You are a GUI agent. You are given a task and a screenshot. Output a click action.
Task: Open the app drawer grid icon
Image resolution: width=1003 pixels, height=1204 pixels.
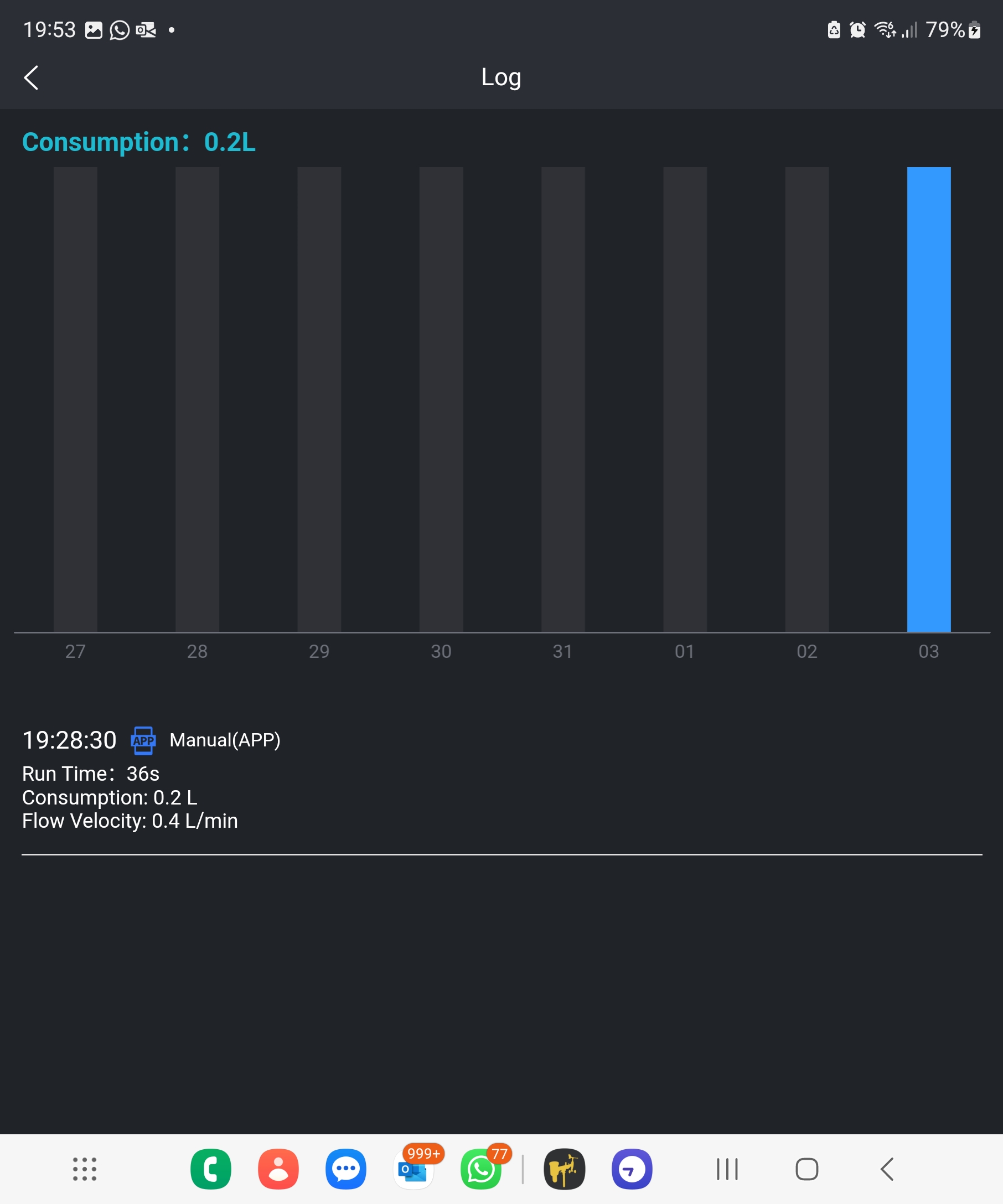point(84,1169)
